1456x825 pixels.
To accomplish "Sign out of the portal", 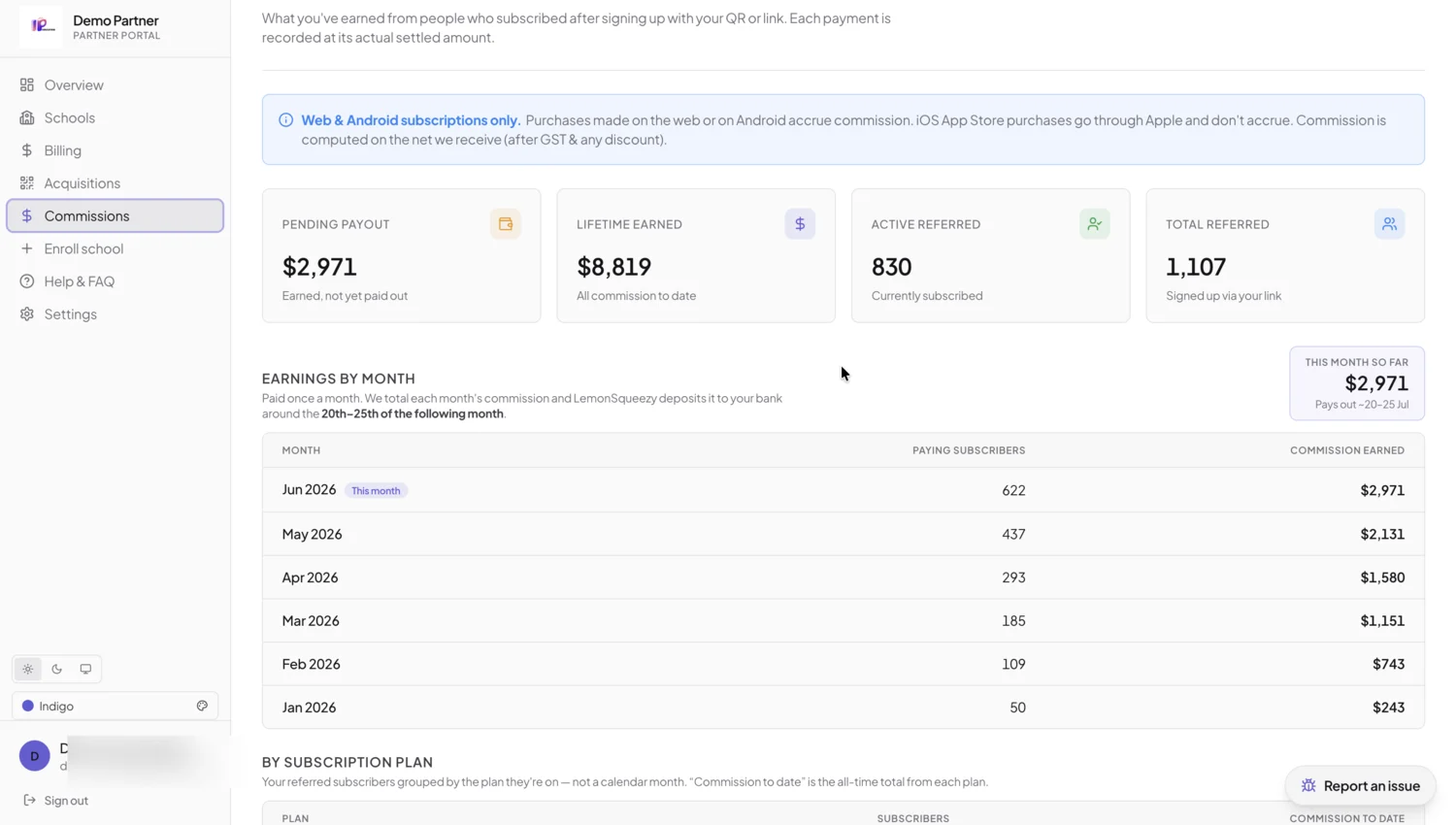I will pos(55,801).
